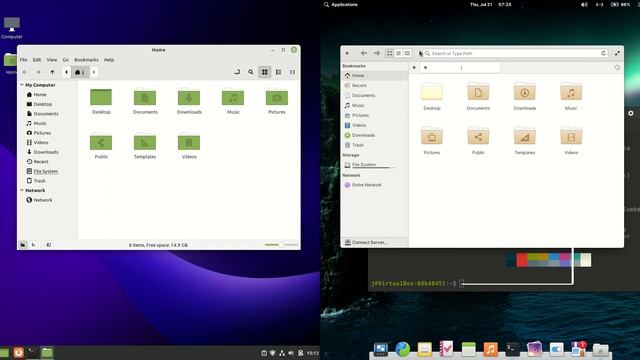Collapse the My Computer sidebar section

pyautogui.click(x=22, y=85)
